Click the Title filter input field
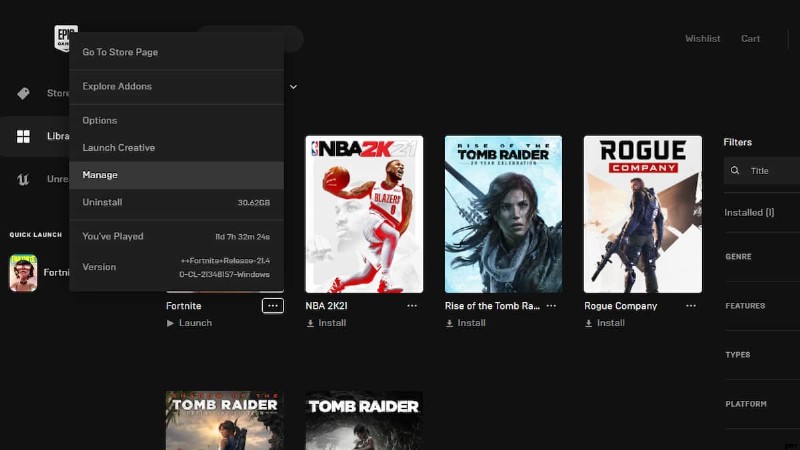 pyautogui.click(x=762, y=170)
